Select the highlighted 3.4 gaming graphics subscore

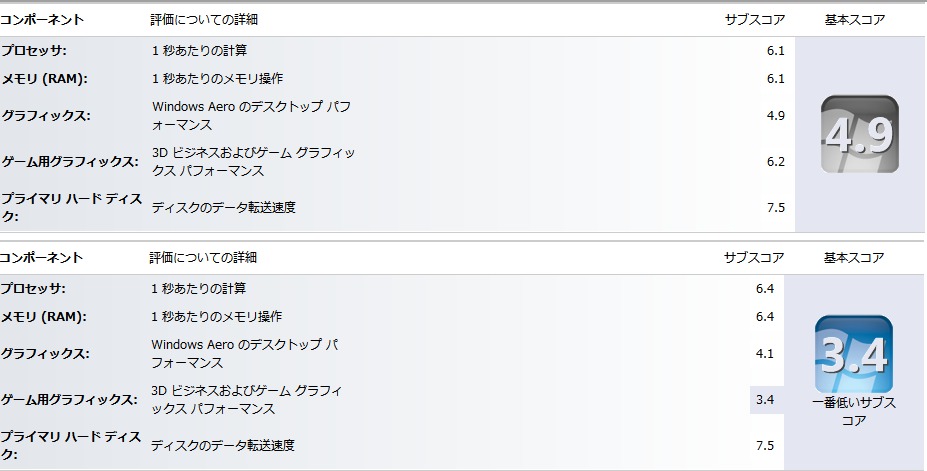coord(765,400)
